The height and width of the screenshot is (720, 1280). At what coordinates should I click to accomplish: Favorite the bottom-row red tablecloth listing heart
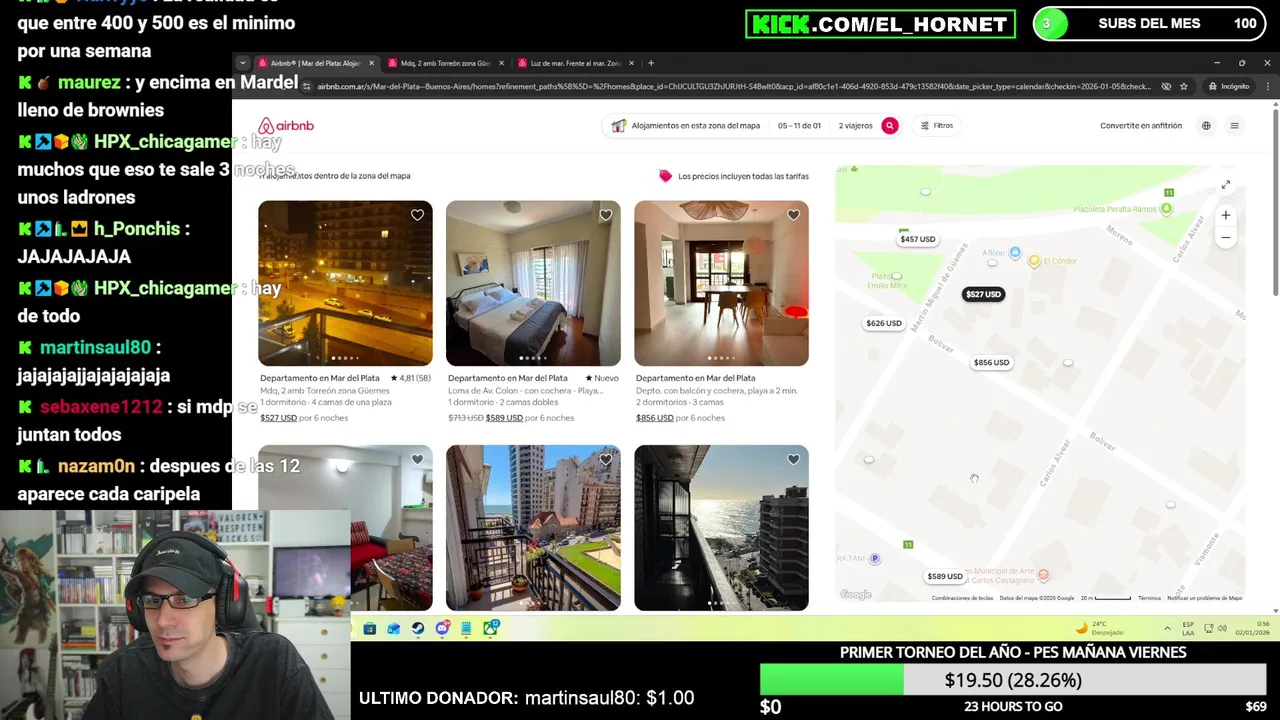tap(417, 460)
